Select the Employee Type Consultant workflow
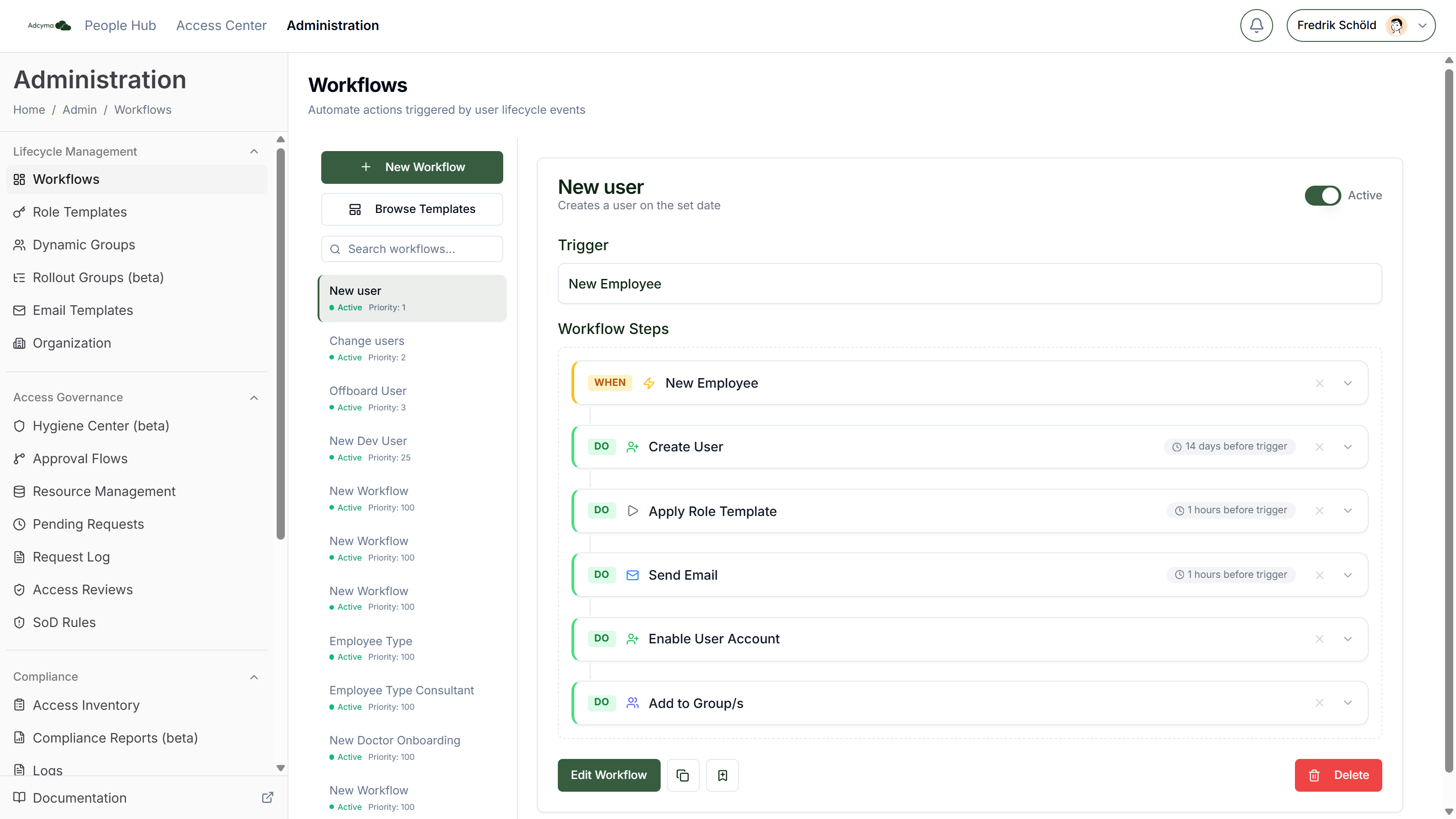Screen dimensions: 1456x819 tap(412, 698)
